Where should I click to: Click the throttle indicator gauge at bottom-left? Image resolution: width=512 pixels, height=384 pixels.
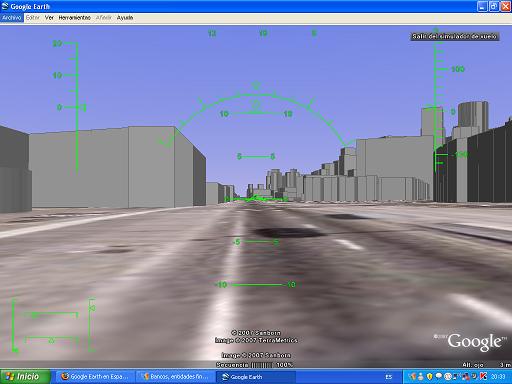(53, 325)
